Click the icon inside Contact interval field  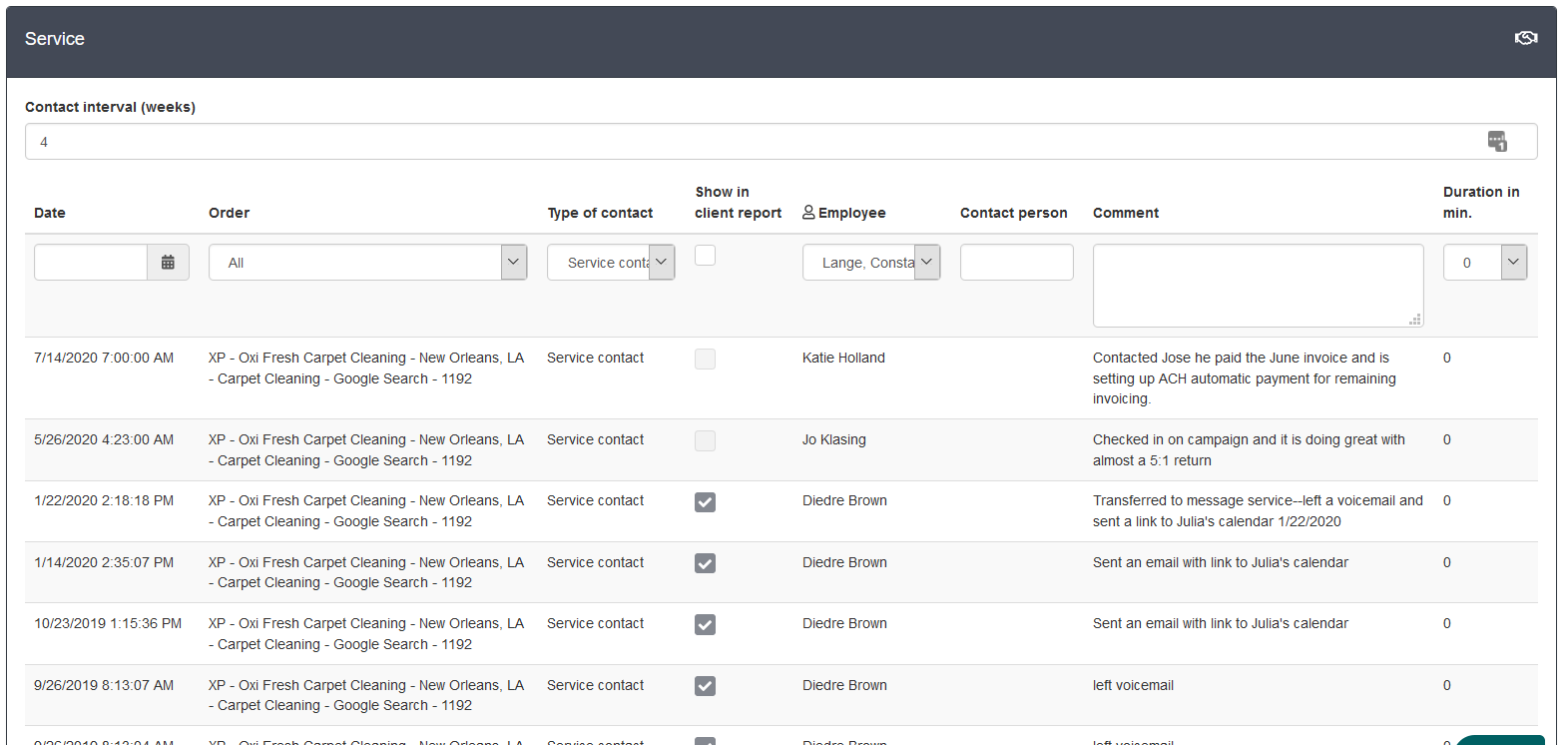[1497, 142]
